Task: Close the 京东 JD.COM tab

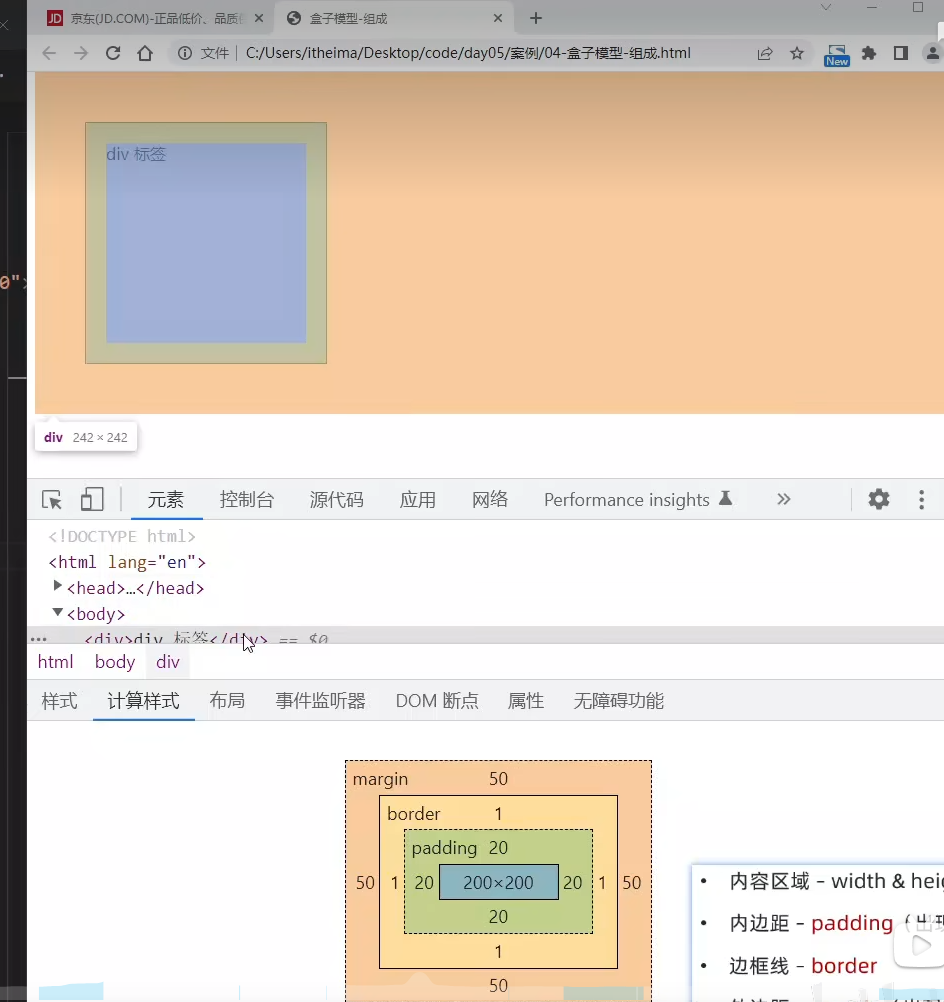Action: pyautogui.click(x=259, y=19)
